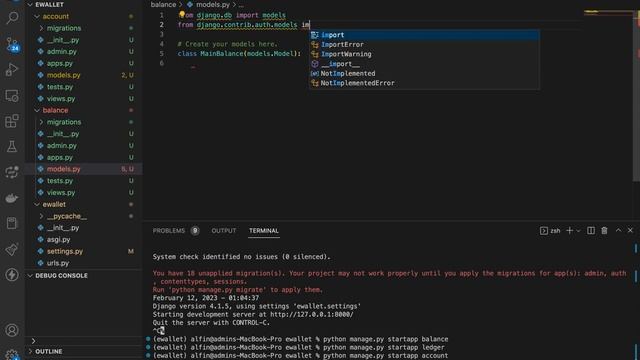Collapse the DEBUG CONSOLE section

(x=30, y=276)
